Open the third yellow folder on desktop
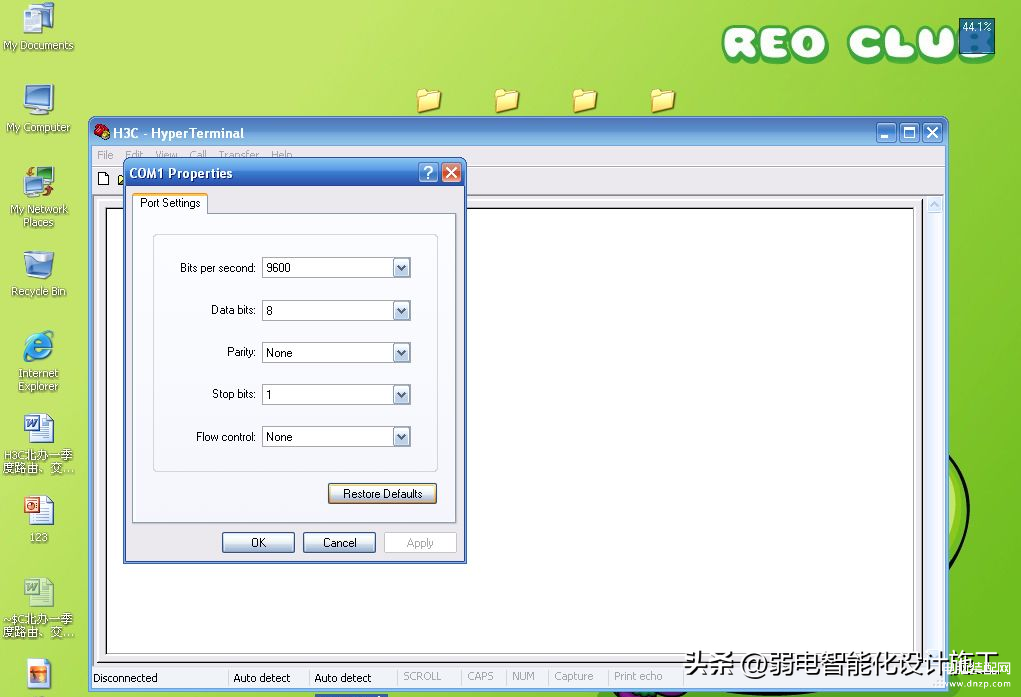The width and height of the screenshot is (1021, 697). pyautogui.click(x=585, y=100)
